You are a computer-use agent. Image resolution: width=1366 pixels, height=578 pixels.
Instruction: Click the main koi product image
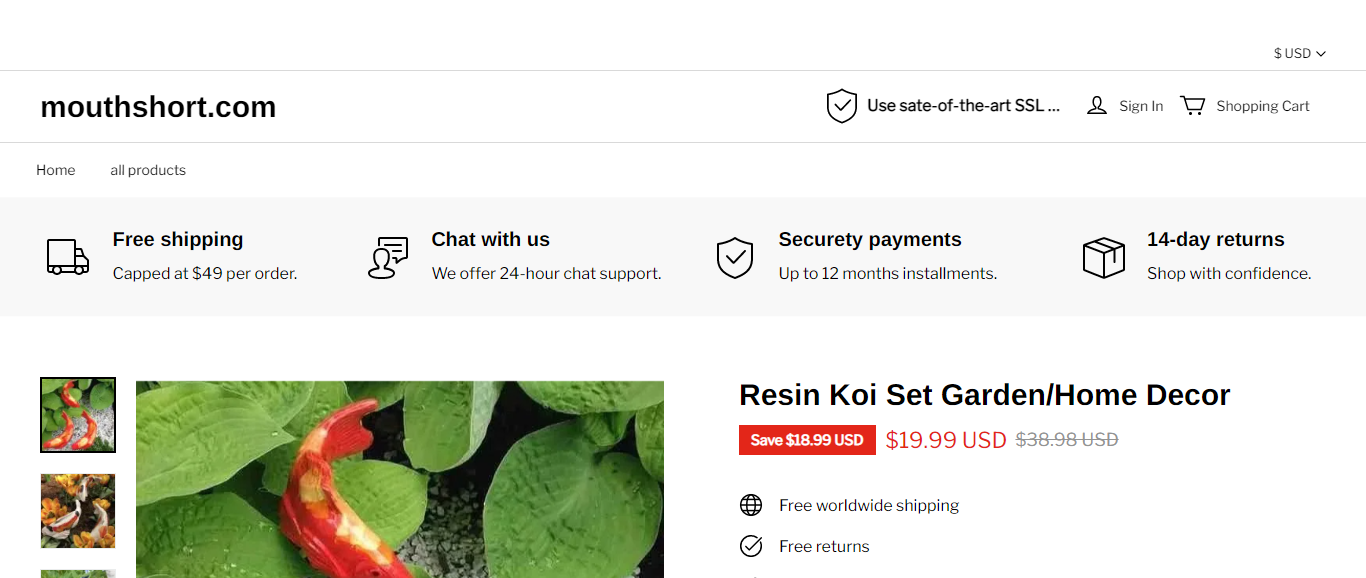pyautogui.click(x=400, y=479)
